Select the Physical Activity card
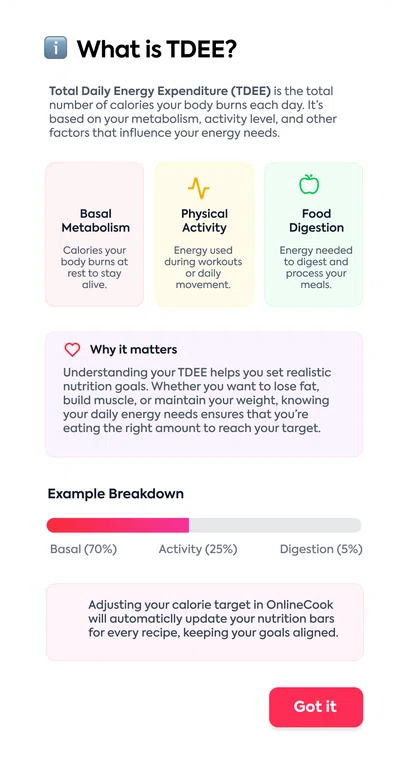This screenshot has width=400, height=761. (204, 234)
